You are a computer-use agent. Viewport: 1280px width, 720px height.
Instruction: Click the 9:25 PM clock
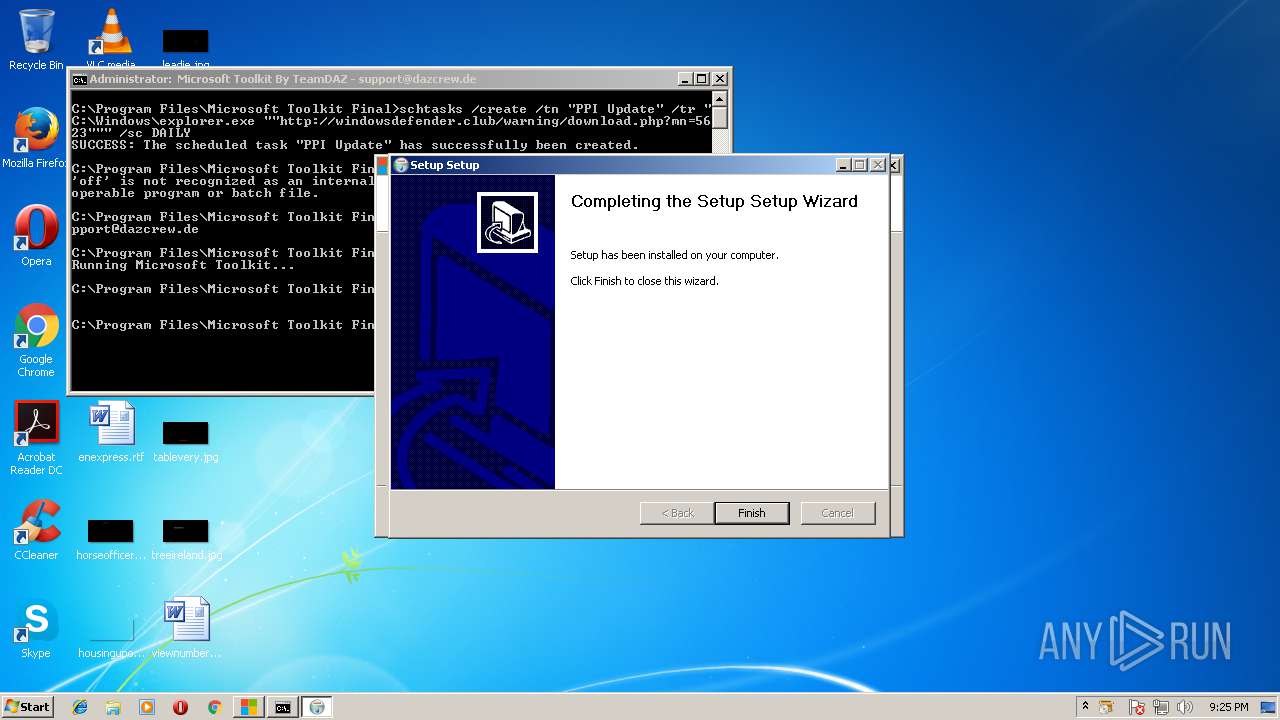[1228, 707]
